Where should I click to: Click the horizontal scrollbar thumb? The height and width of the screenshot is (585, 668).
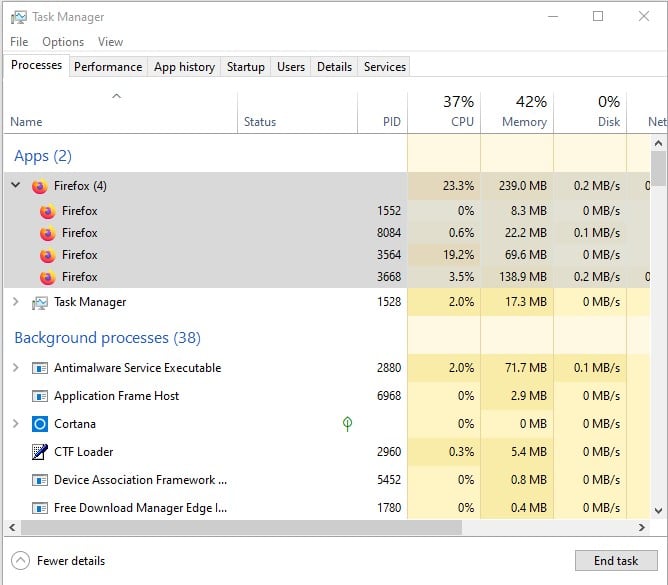point(241,527)
